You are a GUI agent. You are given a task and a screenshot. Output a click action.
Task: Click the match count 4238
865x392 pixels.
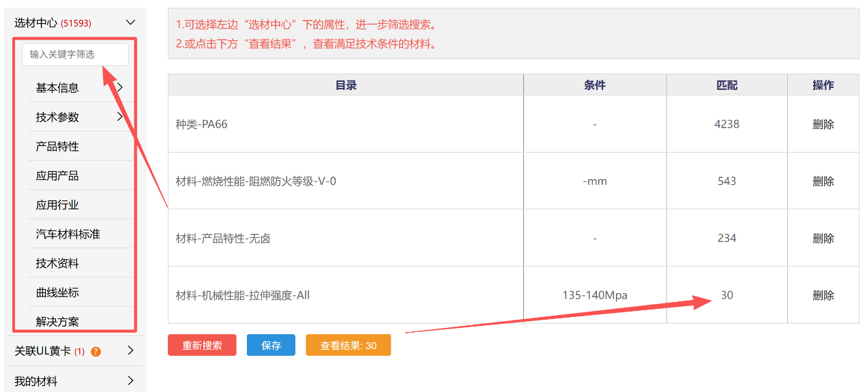coord(727,125)
